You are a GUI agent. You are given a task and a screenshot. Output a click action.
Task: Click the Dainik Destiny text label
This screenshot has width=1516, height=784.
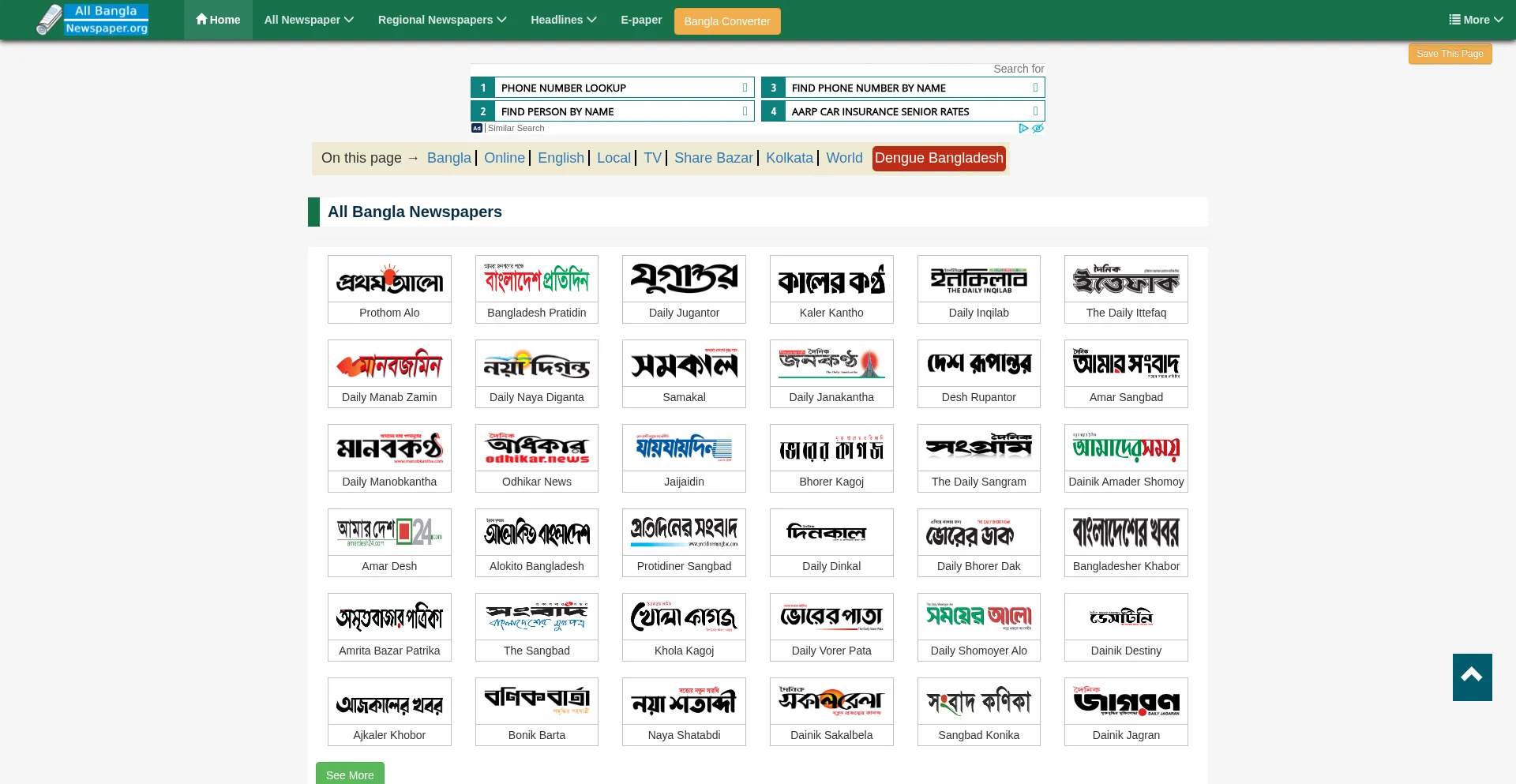pos(1126,651)
